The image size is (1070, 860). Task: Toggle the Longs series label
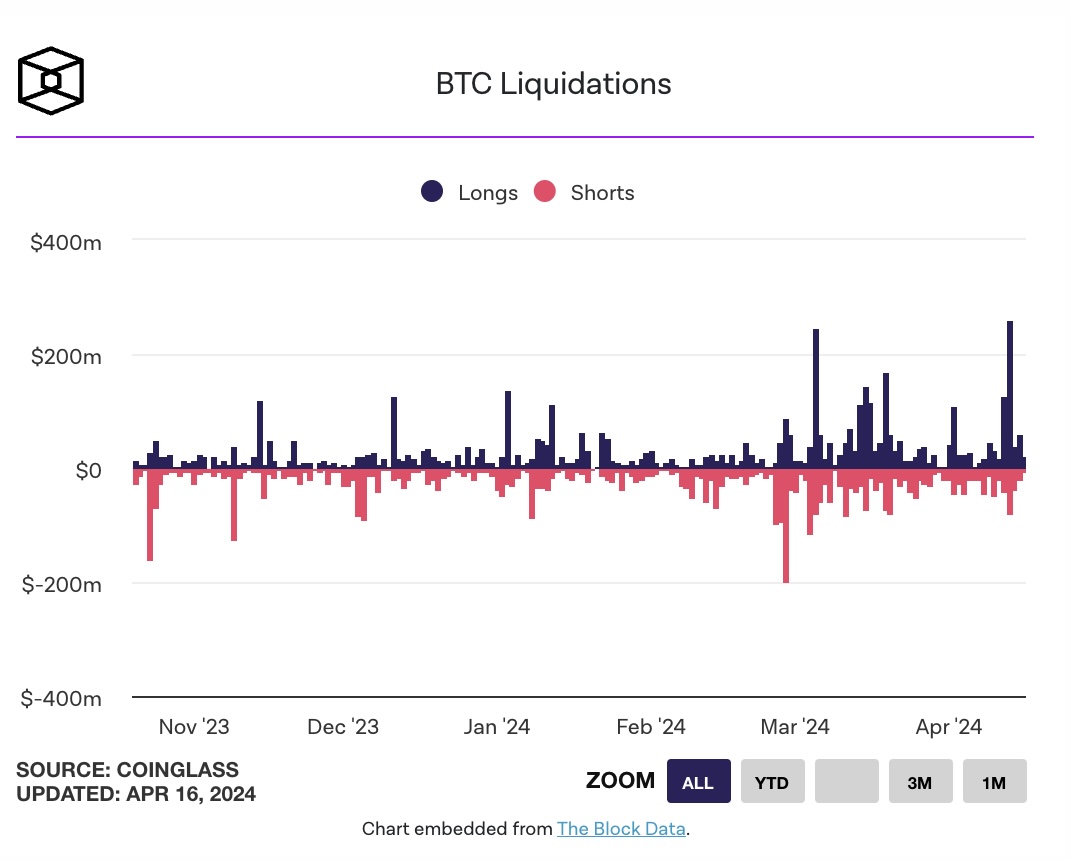487,193
